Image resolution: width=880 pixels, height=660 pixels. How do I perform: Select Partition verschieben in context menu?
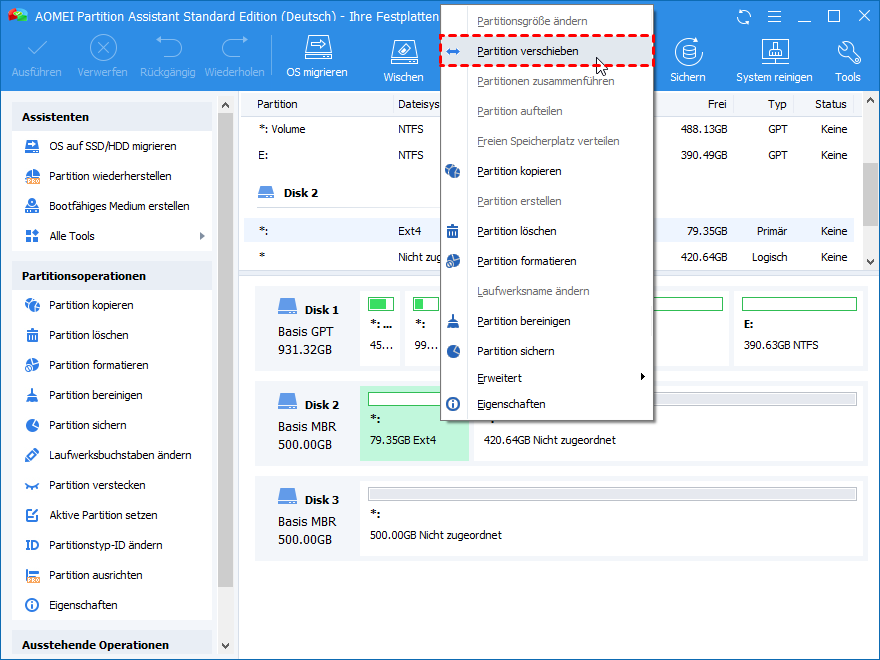pyautogui.click(x=547, y=51)
